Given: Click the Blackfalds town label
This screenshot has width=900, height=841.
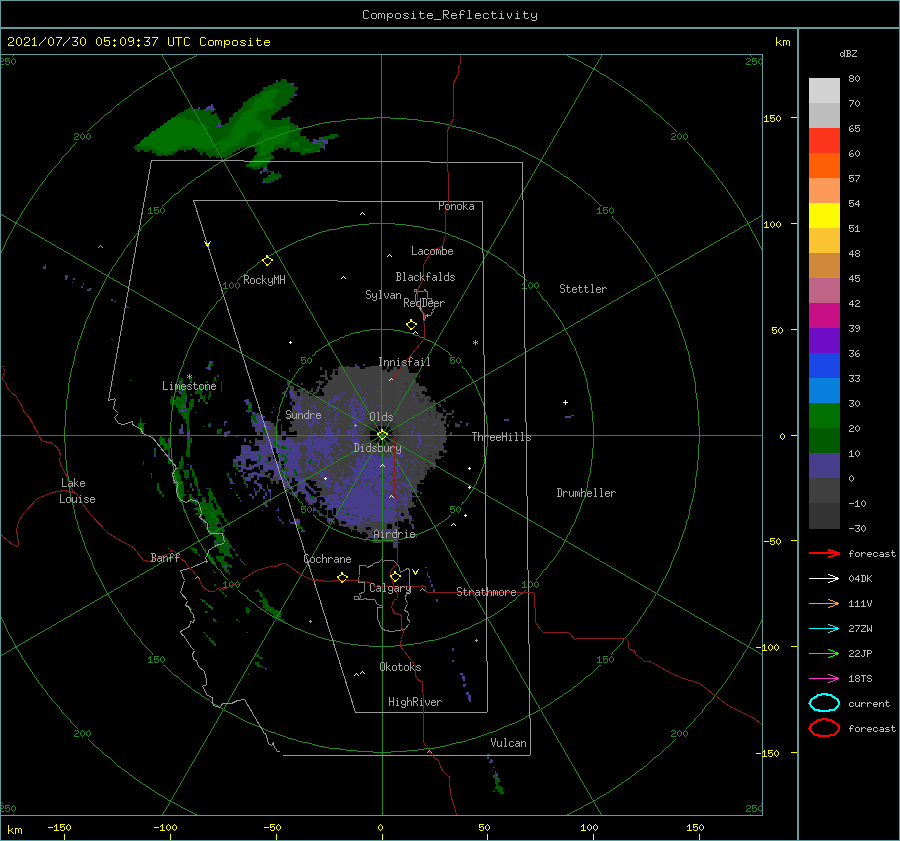Looking at the screenshot, I should (425, 277).
